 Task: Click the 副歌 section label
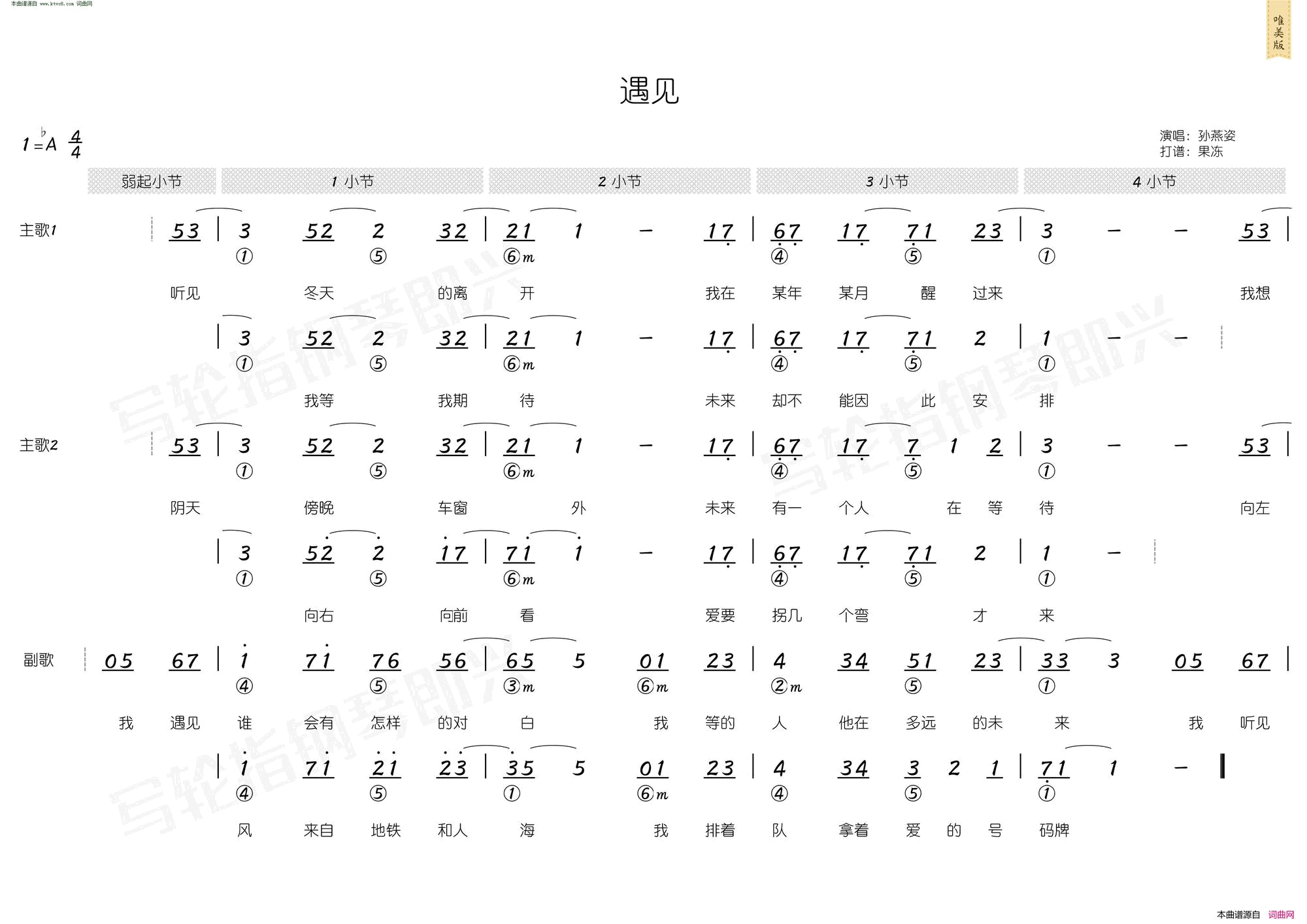(x=39, y=660)
